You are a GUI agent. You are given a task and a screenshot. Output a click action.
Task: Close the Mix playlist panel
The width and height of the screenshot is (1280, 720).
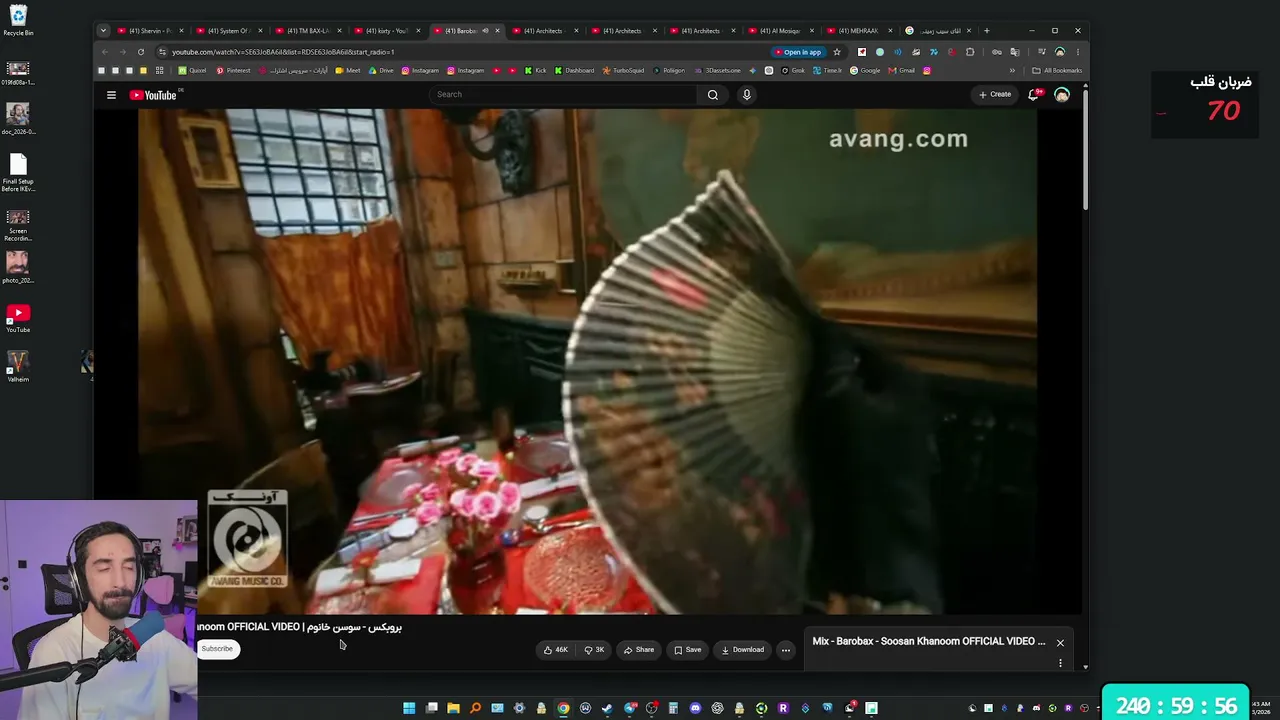[x=1060, y=643]
